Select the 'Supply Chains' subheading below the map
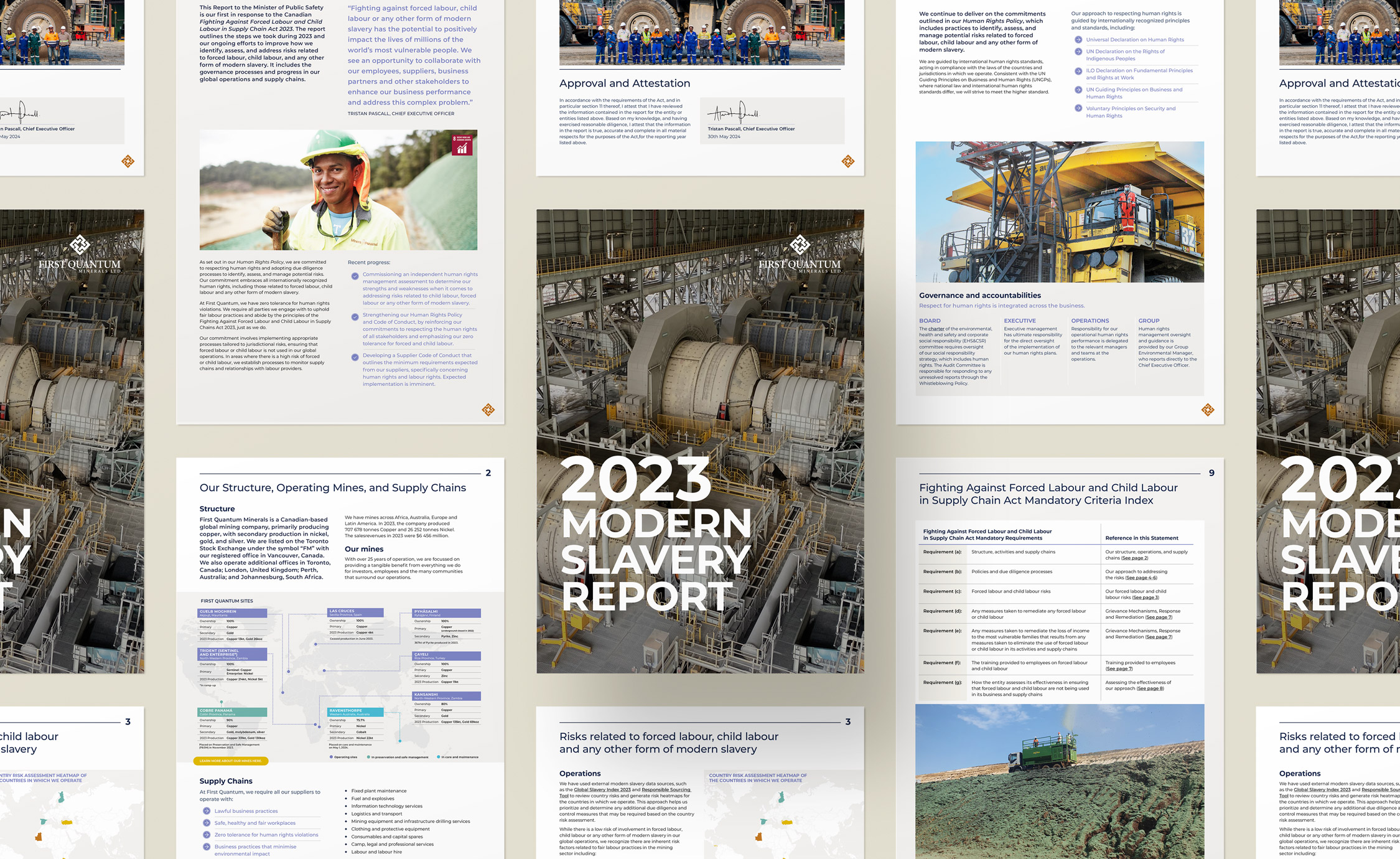1400x859 pixels. pyautogui.click(x=226, y=781)
